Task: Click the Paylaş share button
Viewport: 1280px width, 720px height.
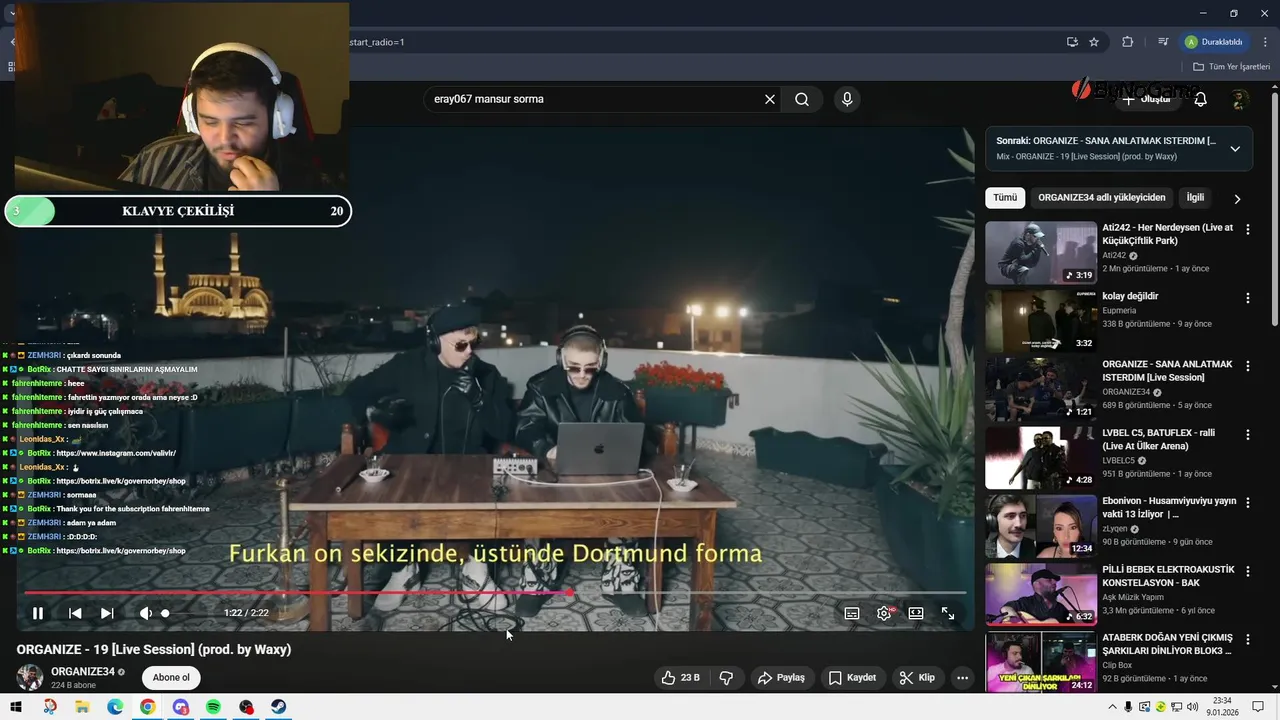Action: point(781,678)
